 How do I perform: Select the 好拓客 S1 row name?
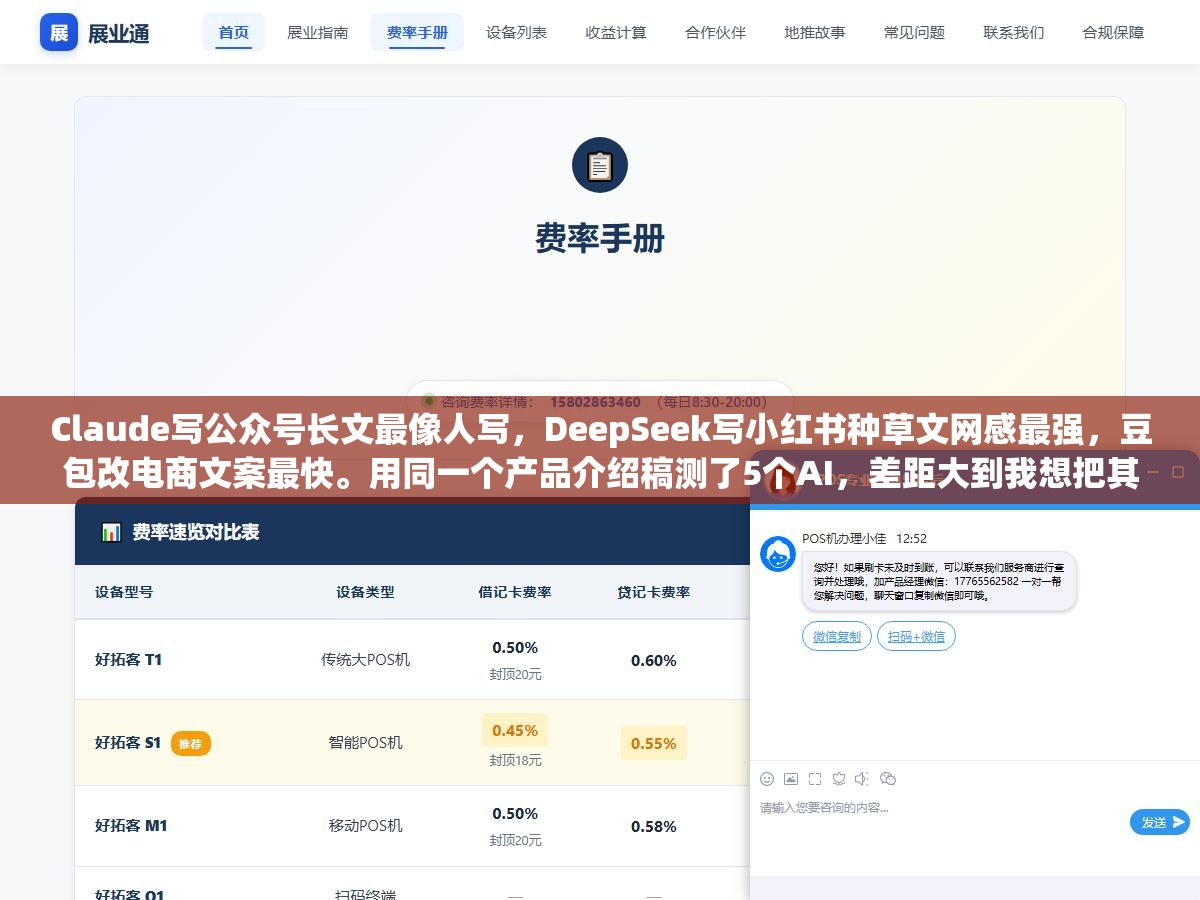[x=128, y=742]
